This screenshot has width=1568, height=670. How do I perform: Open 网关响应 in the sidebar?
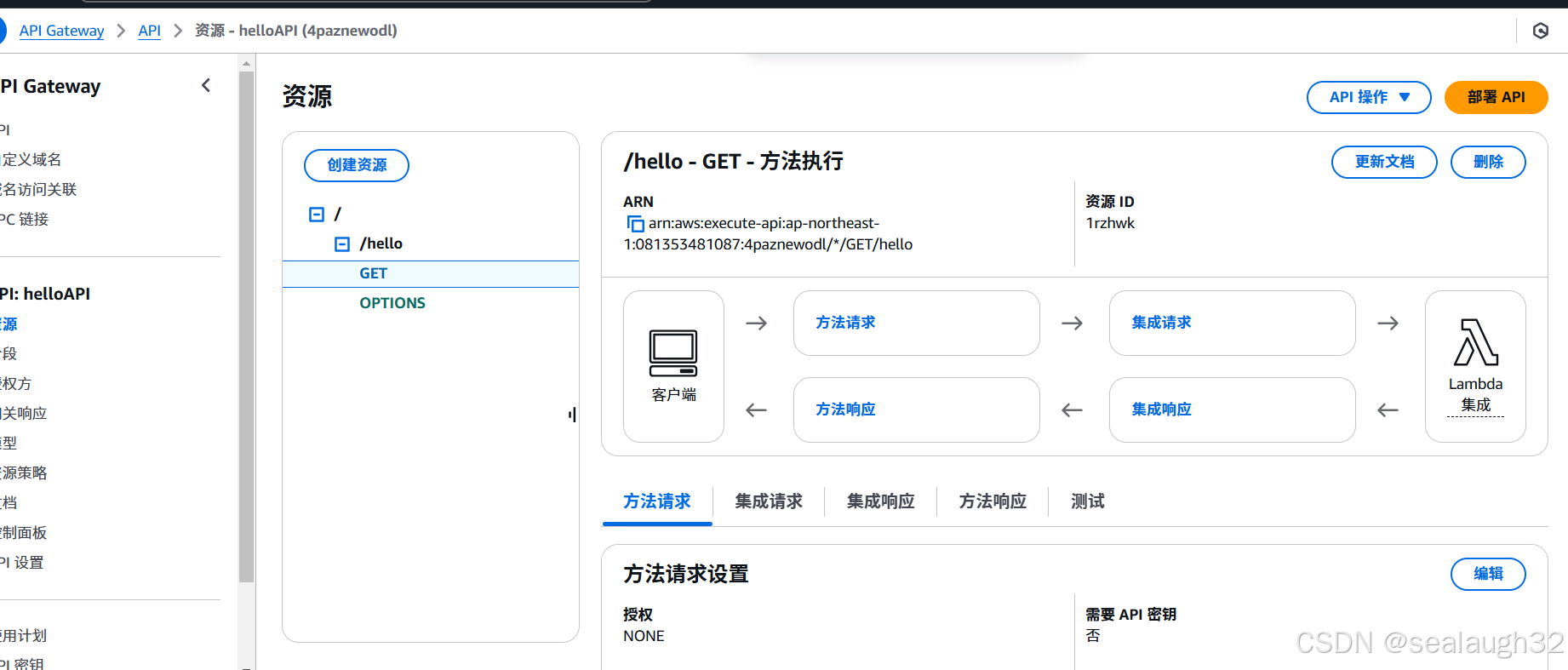[23, 413]
